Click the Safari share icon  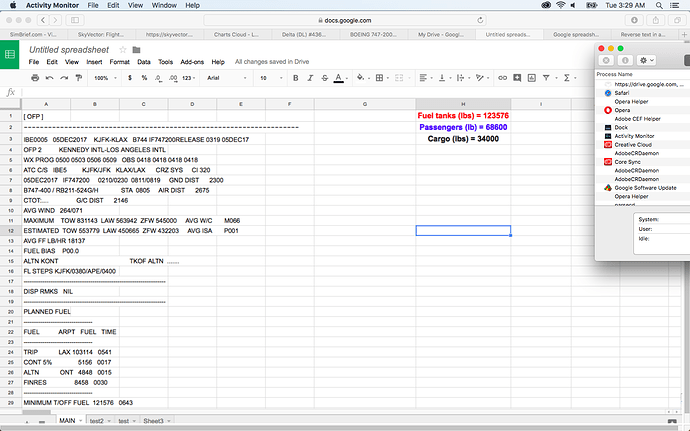click(656, 20)
